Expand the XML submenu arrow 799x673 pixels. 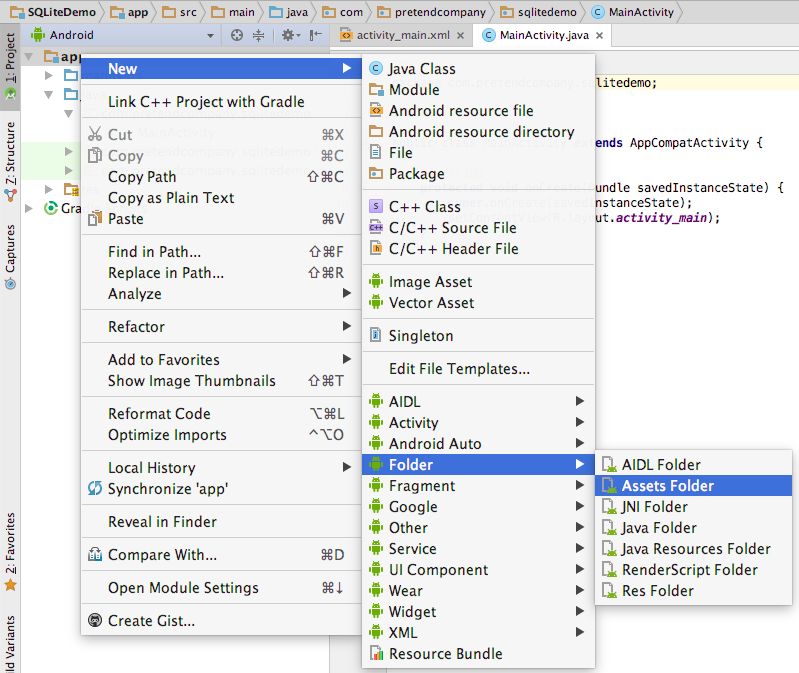[579, 632]
